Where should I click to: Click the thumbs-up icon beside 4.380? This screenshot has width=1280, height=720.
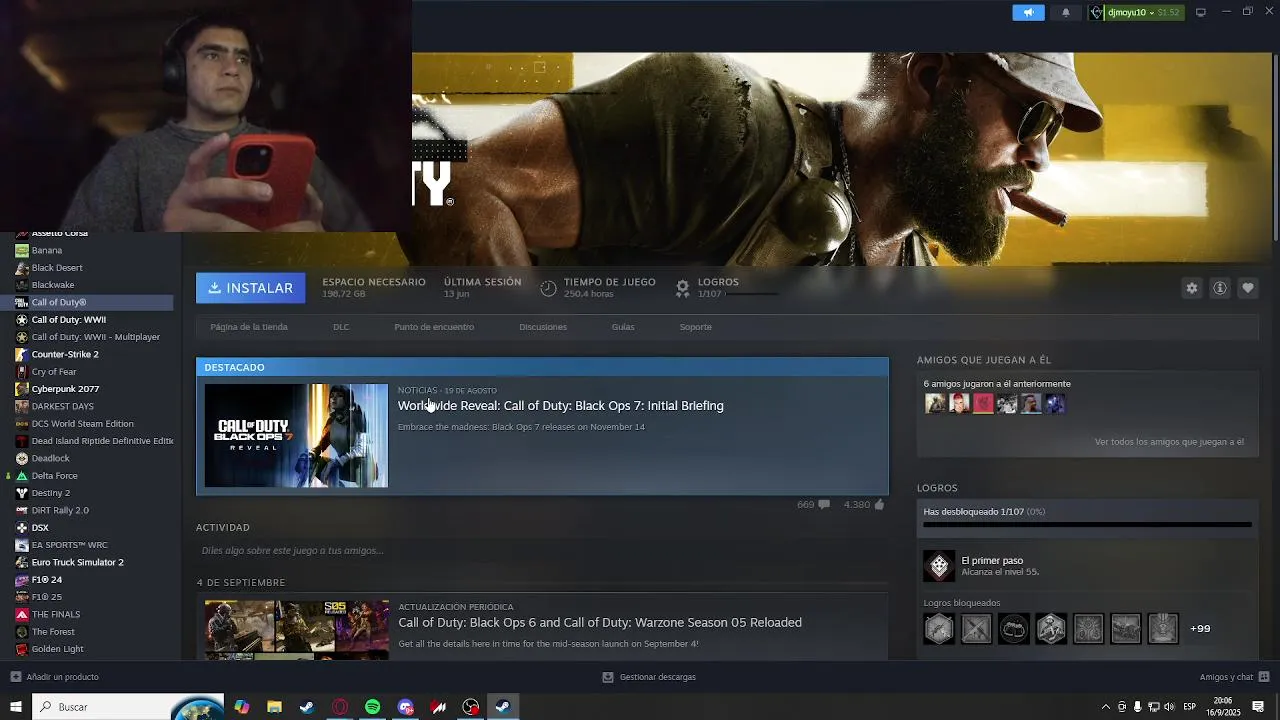coord(880,505)
